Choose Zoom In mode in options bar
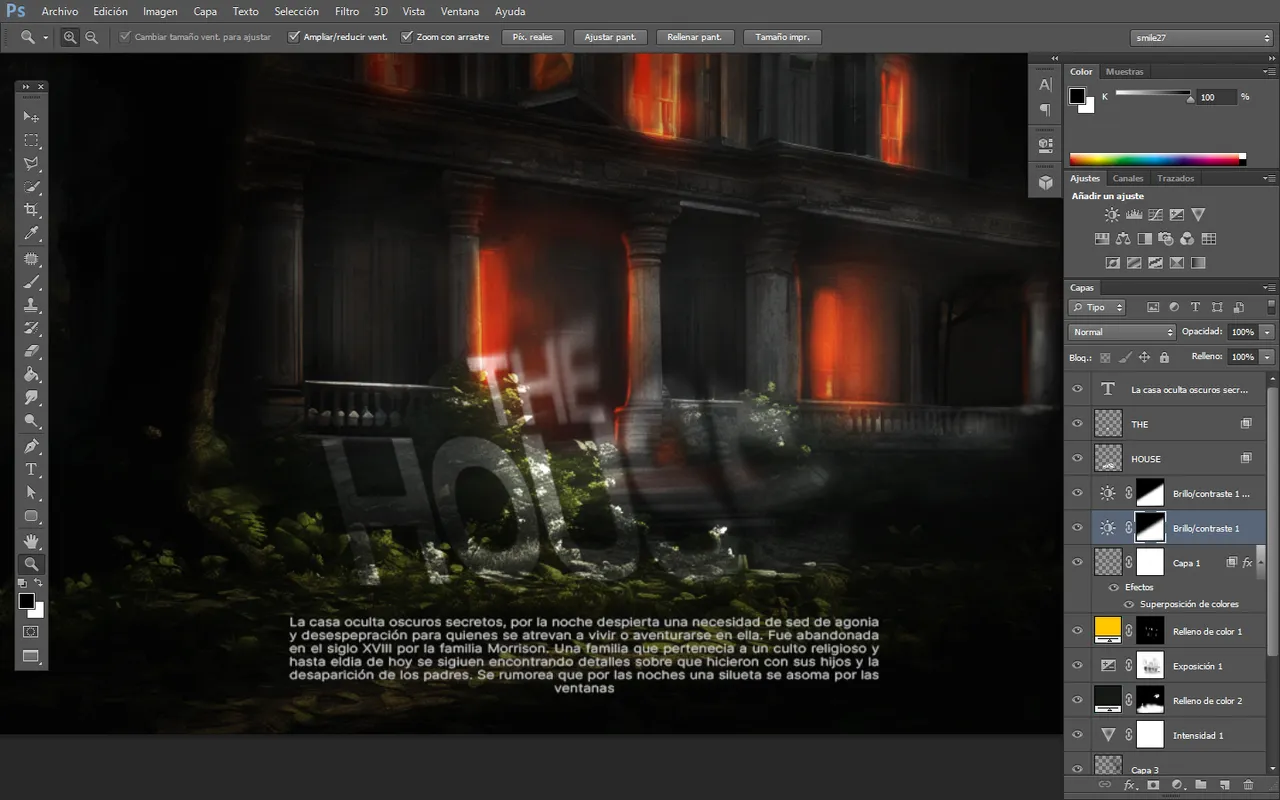The height and width of the screenshot is (800, 1280). click(x=70, y=37)
